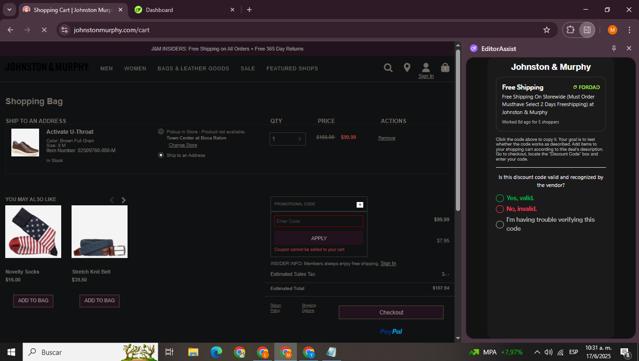
Task: Select the Ship to an Address radio option
Action: click(x=161, y=155)
